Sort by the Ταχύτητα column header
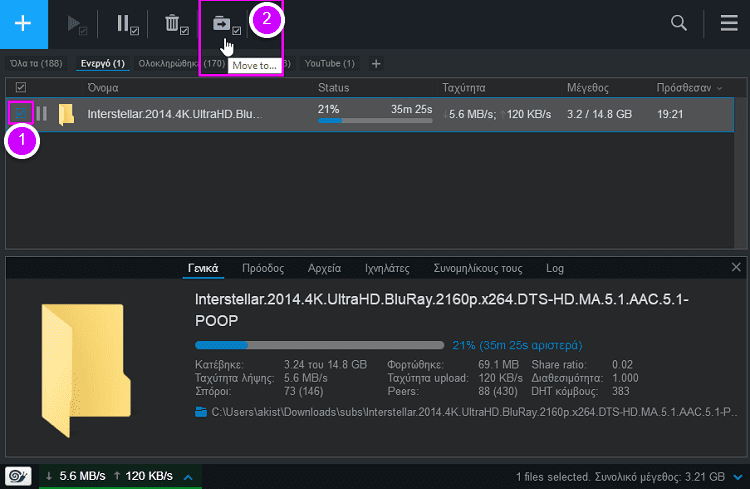The height and width of the screenshot is (489, 750). pyautogui.click(x=463, y=88)
